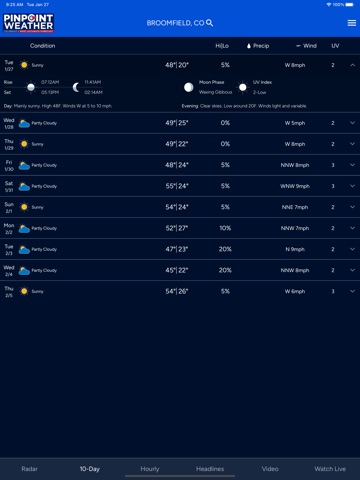Click the Hi|Lo column header
Image resolution: width=360 pixels, height=480 pixels.
click(x=222, y=46)
